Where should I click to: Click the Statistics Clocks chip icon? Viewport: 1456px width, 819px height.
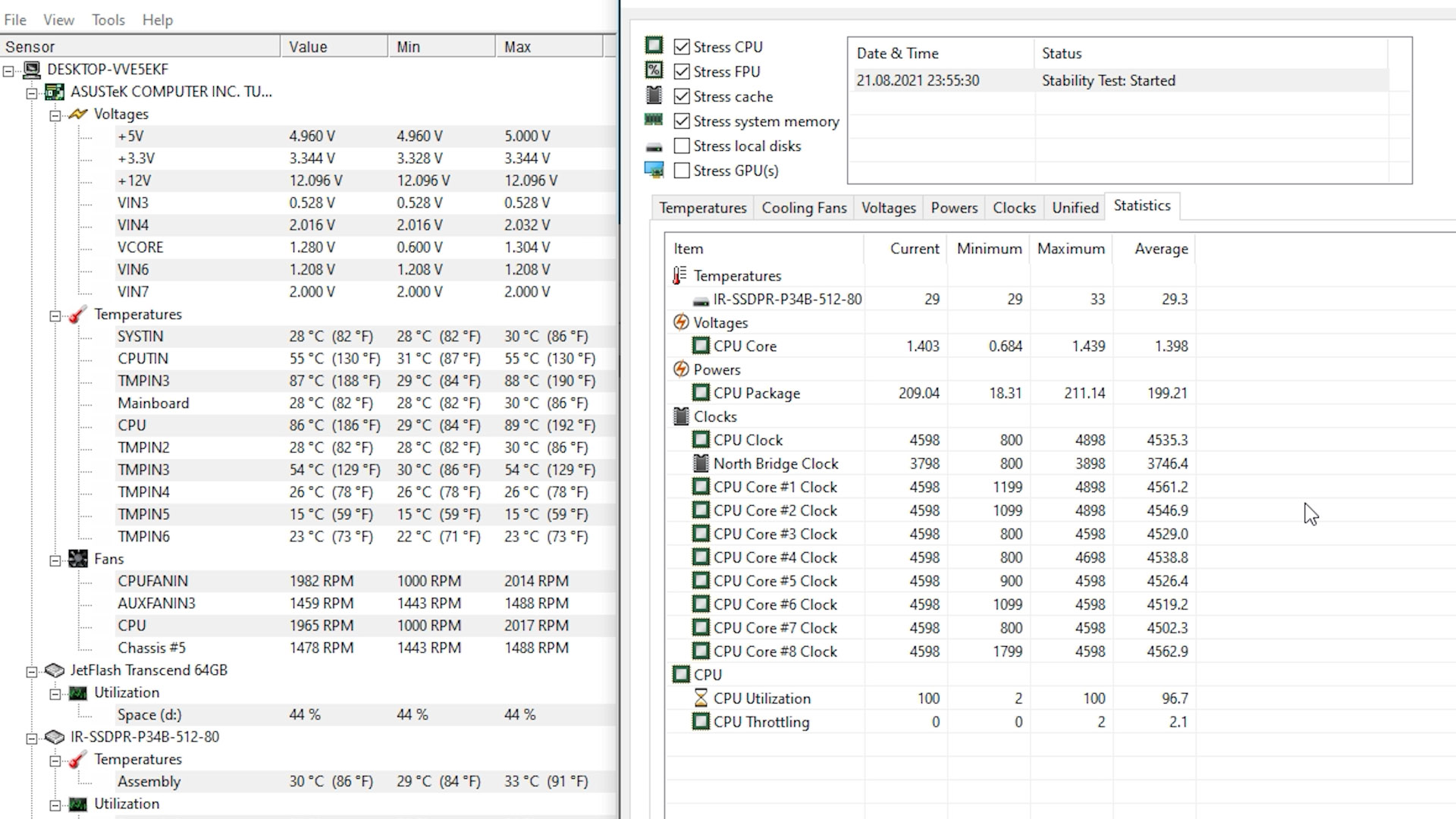pyautogui.click(x=680, y=417)
